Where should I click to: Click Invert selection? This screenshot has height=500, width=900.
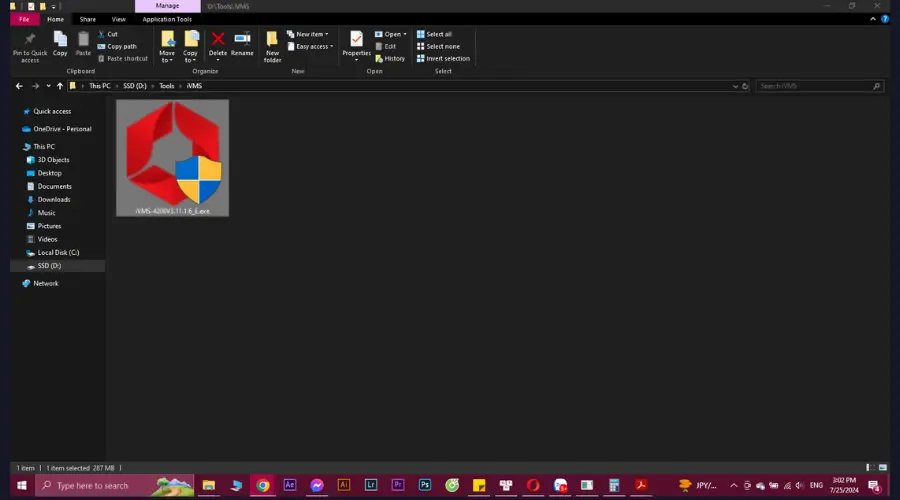[x=443, y=59]
